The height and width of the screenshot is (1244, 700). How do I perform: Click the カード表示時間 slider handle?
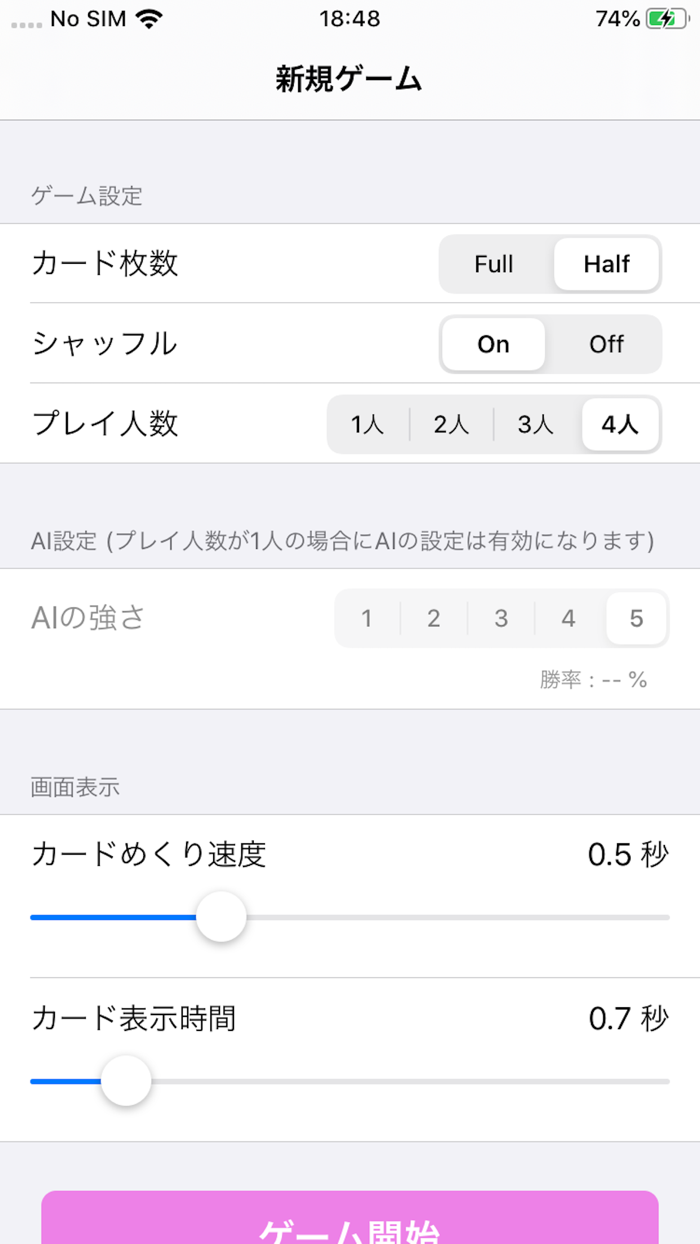coord(126,1080)
